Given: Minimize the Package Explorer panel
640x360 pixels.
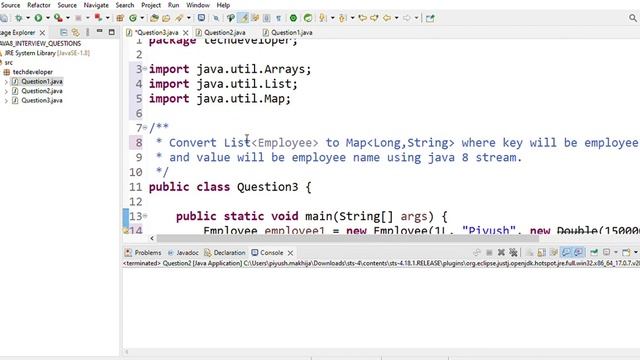Looking at the screenshot, I should pos(100,32).
